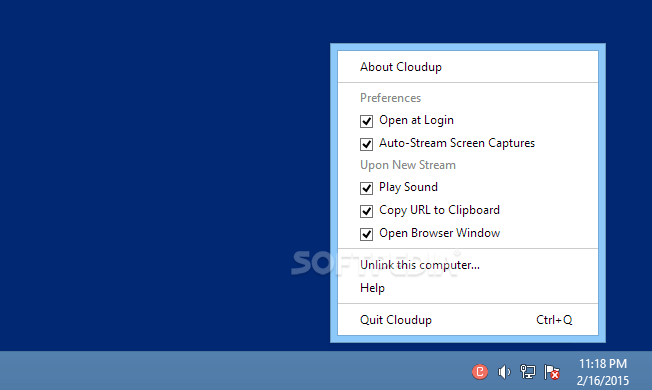Choose Quit Cloudup from the menu

tap(468, 320)
